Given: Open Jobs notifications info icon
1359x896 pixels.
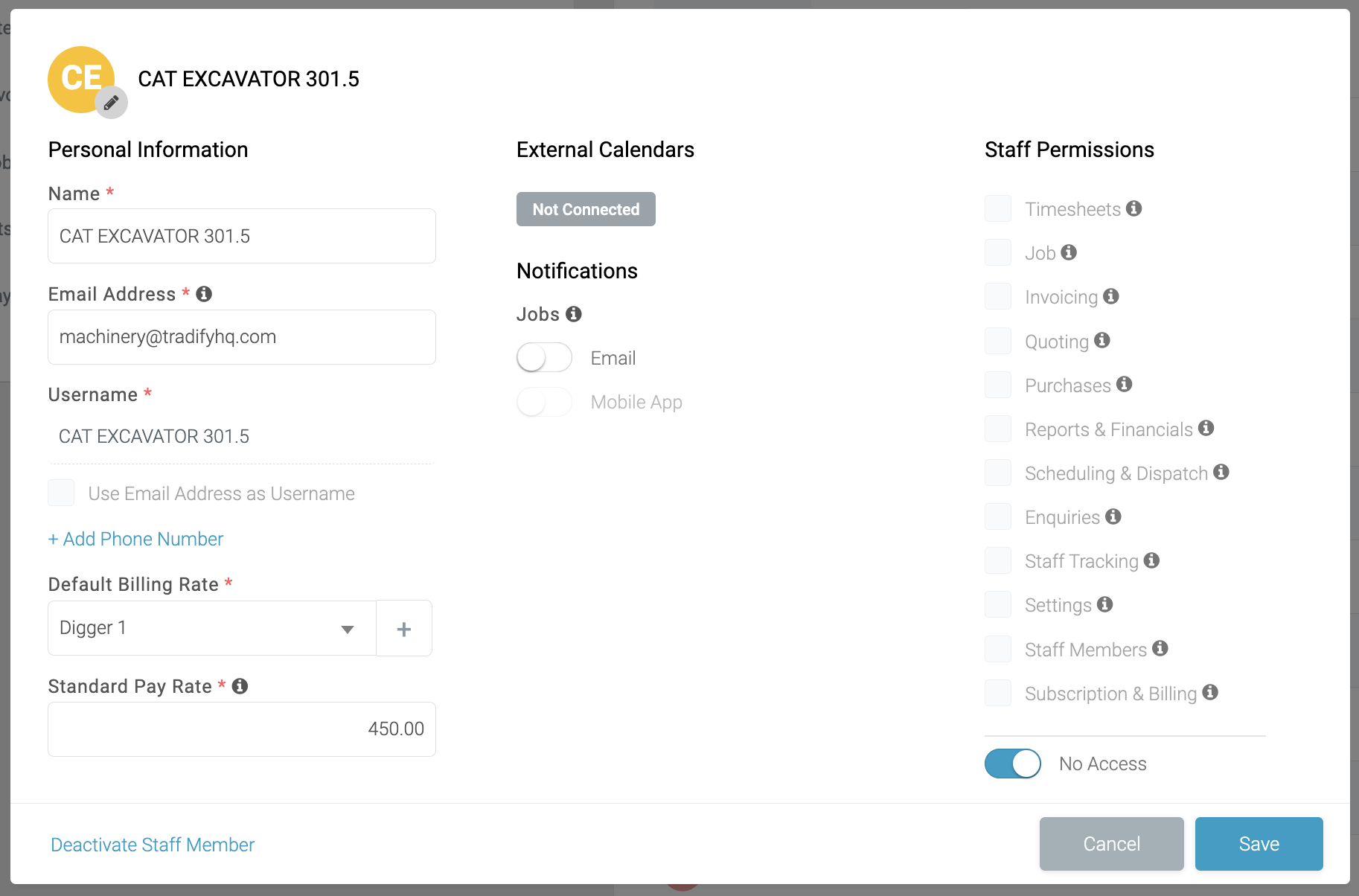Looking at the screenshot, I should (573, 314).
